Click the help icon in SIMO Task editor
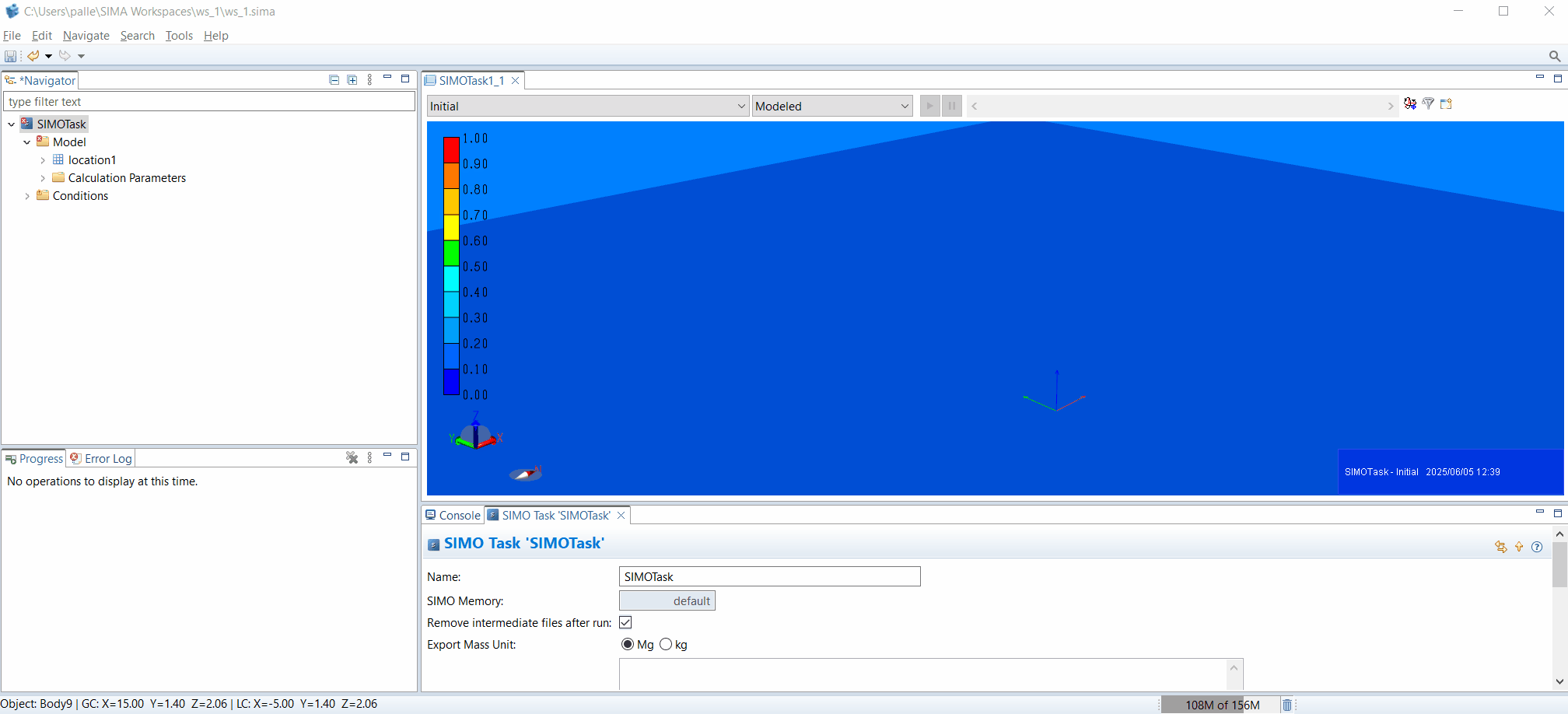 (x=1537, y=547)
